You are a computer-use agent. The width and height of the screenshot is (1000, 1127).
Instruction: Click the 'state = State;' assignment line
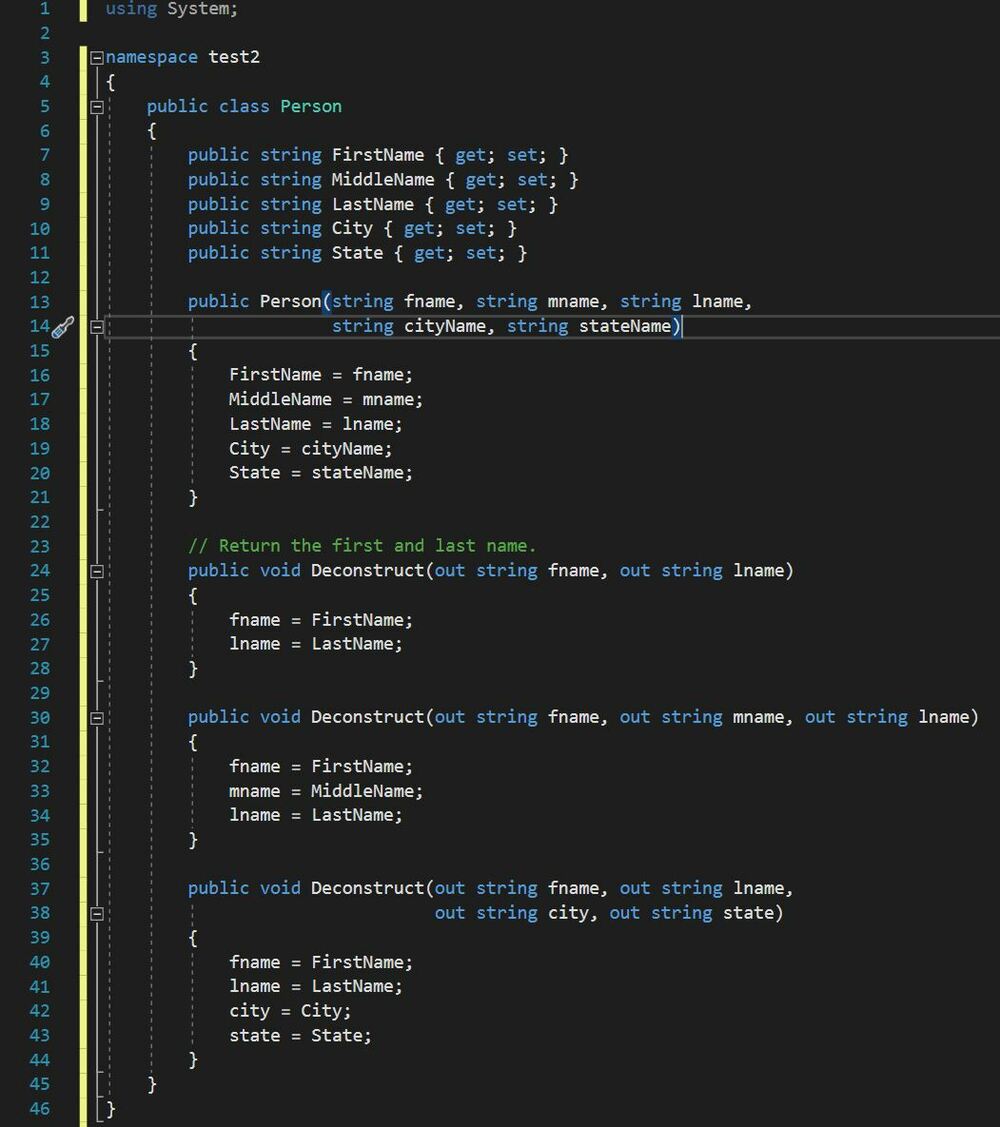[300, 1035]
